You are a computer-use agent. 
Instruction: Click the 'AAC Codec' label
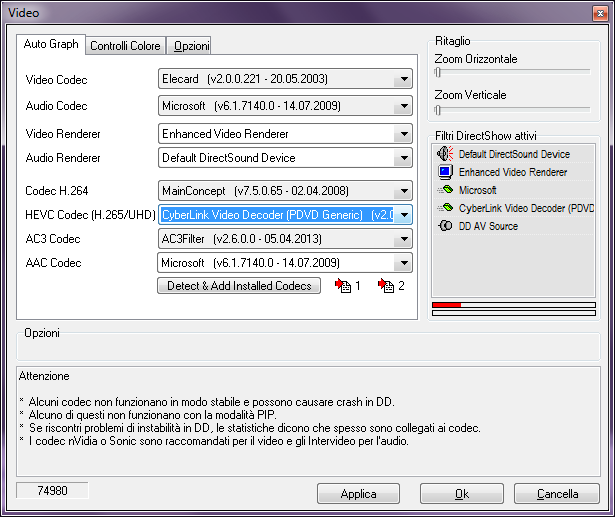tap(53, 263)
